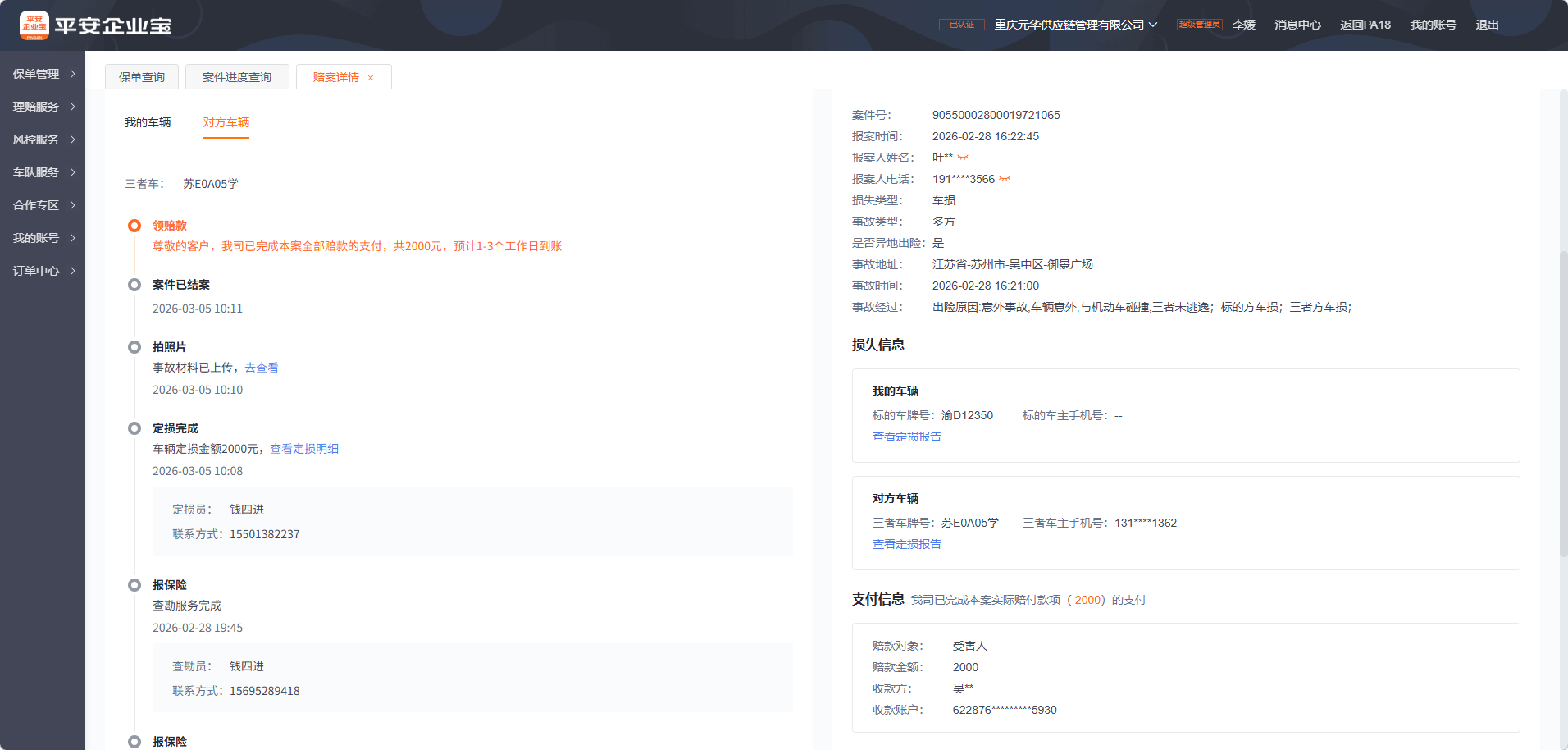Reveal the masked reporter name with eye icon
The width and height of the screenshot is (1568, 750).
tap(963, 158)
